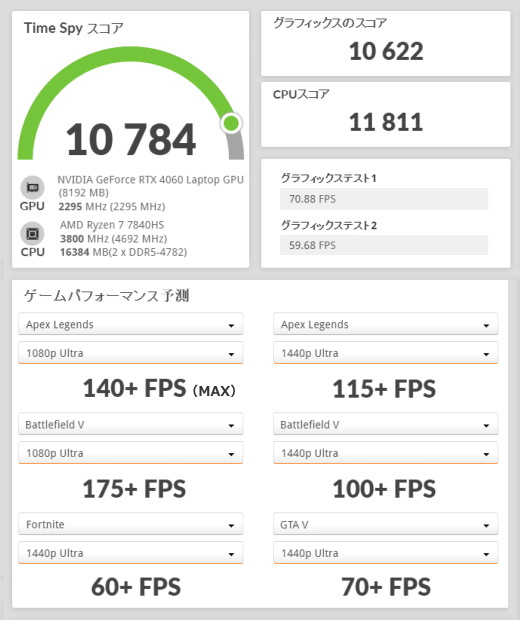Click the CPU chip icon
Image resolution: width=520 pixels, height=620 pixels.
[x=32, y=234]
